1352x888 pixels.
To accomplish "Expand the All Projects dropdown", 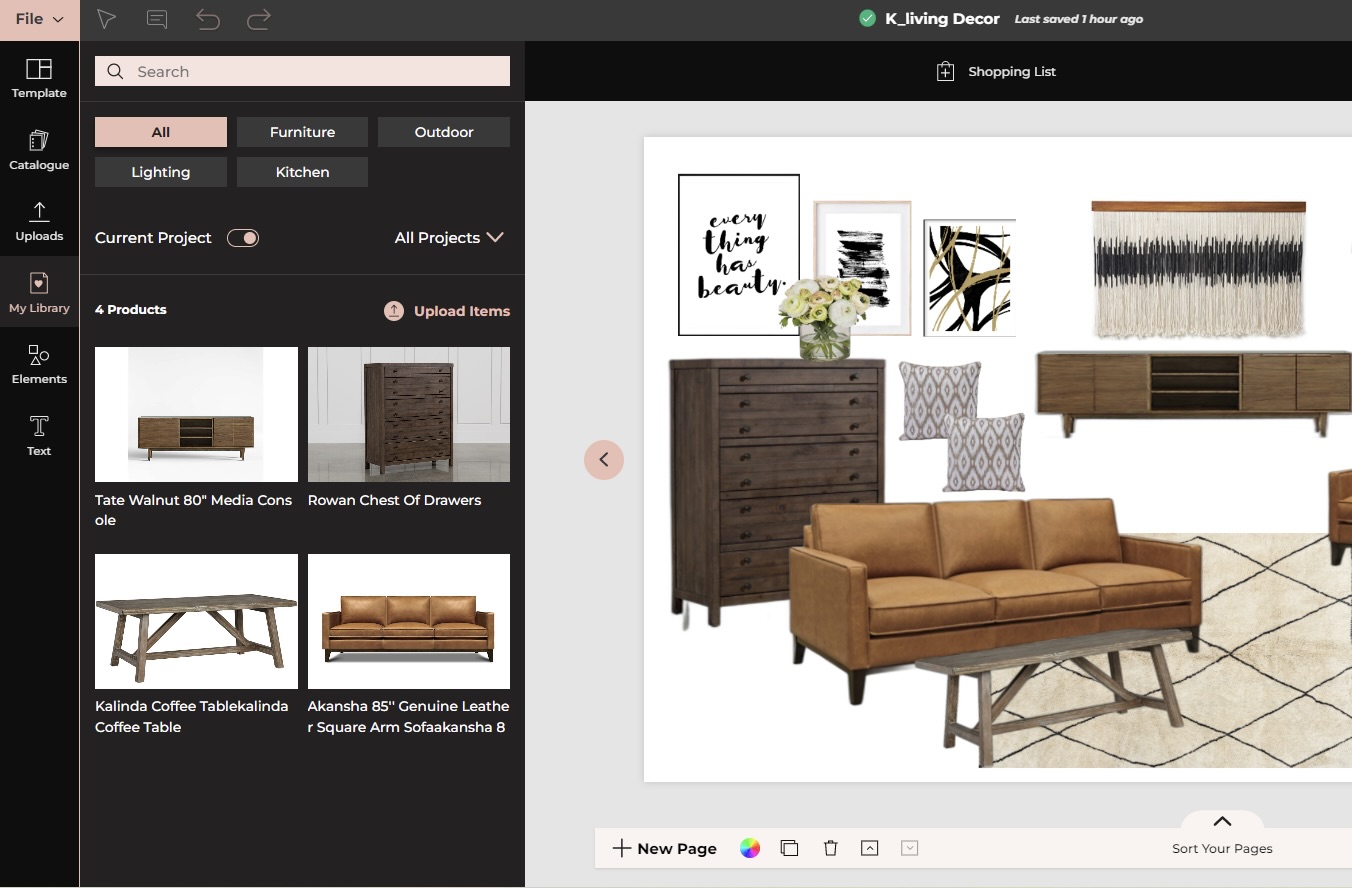I will click(449, 238).
